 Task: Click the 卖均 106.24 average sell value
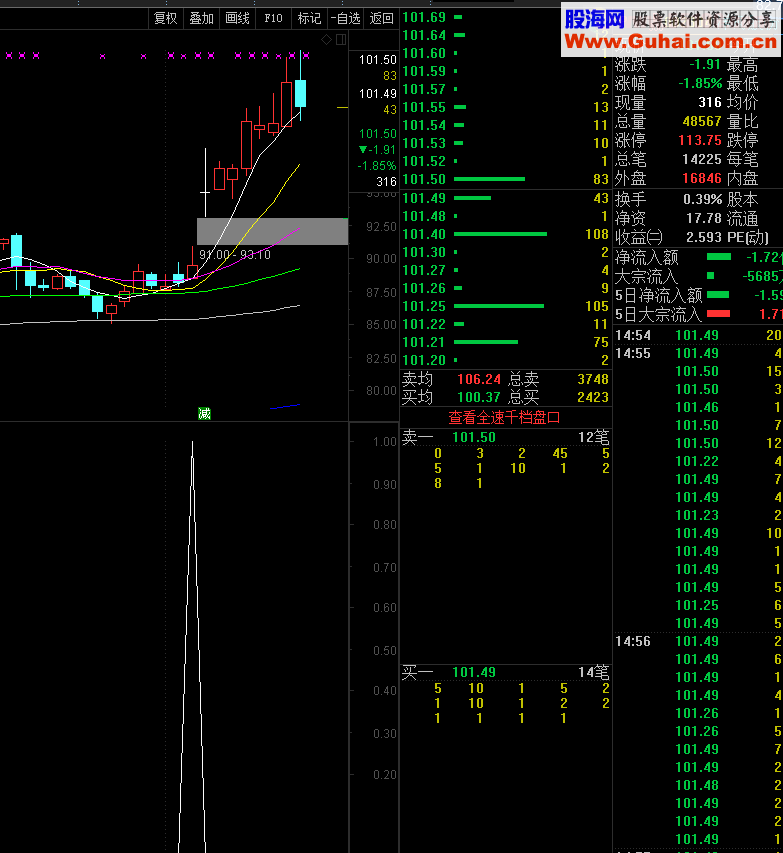pyautogui.click(x=479, y=379)
